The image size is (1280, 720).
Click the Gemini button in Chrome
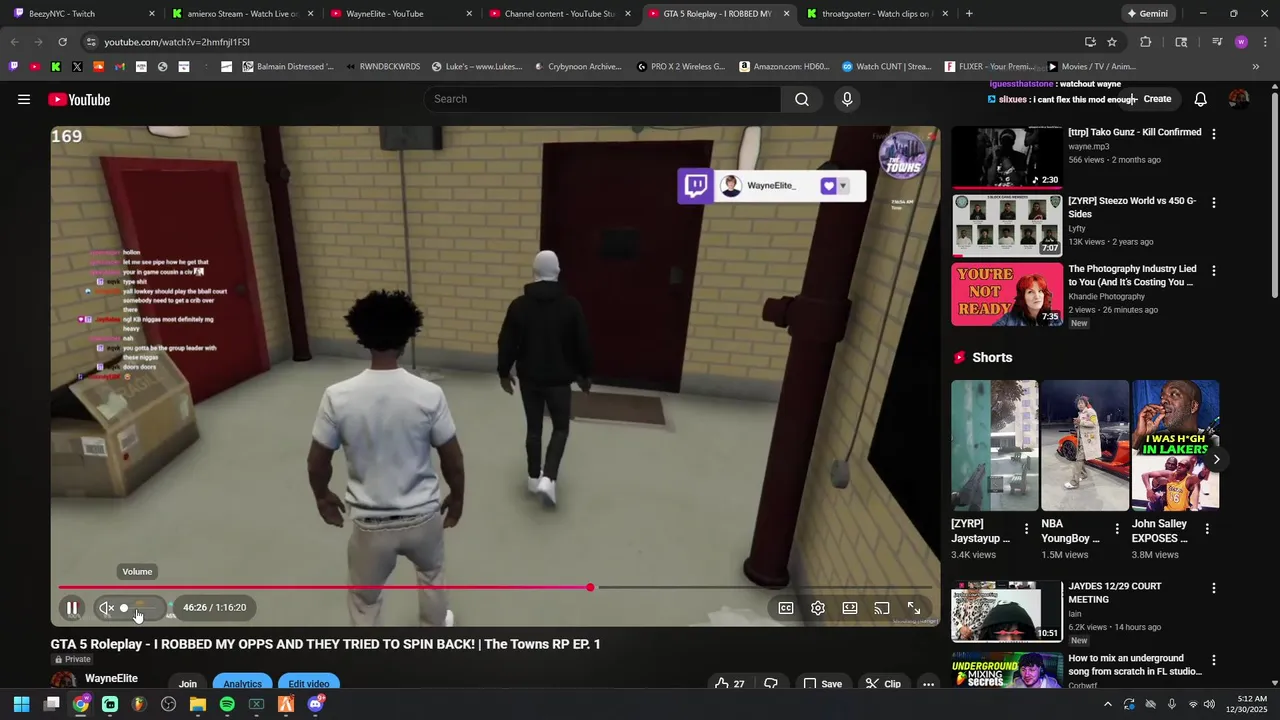pos(1147,14)
